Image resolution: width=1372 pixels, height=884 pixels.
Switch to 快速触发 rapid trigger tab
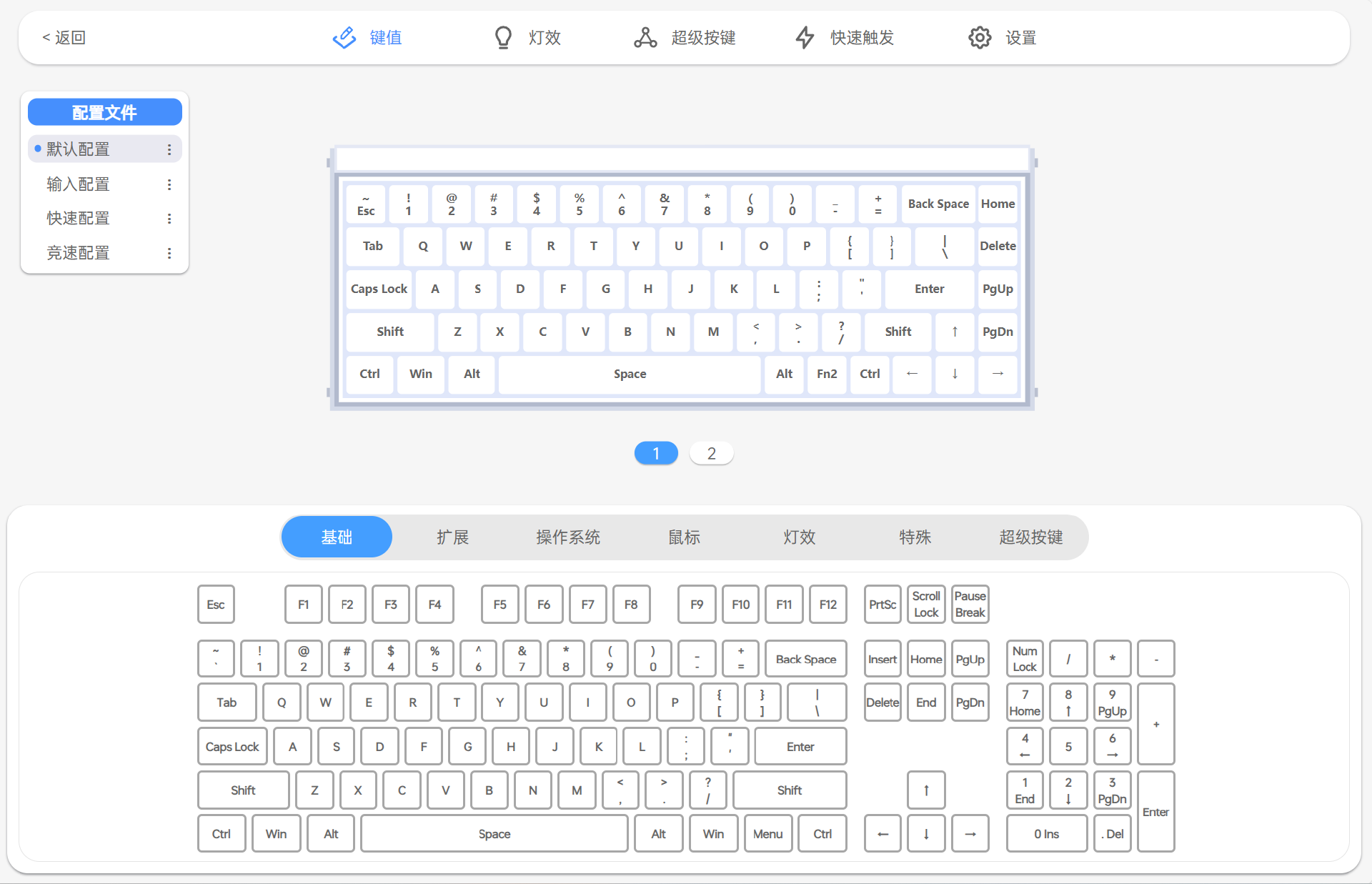[x=845, y=37]
